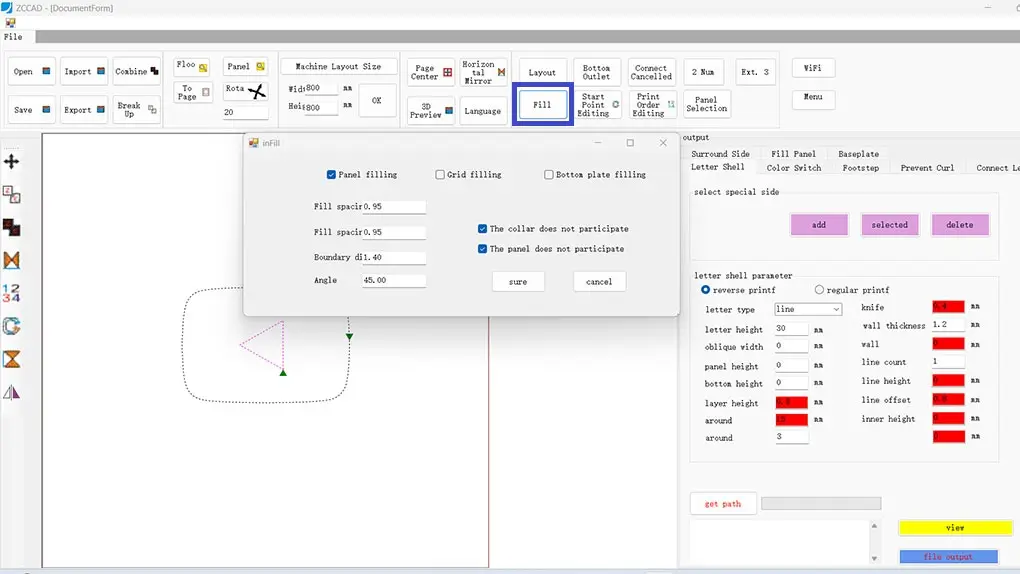1020x574 pixels.
Task: Click the Save button
Action: coord(31,110)
